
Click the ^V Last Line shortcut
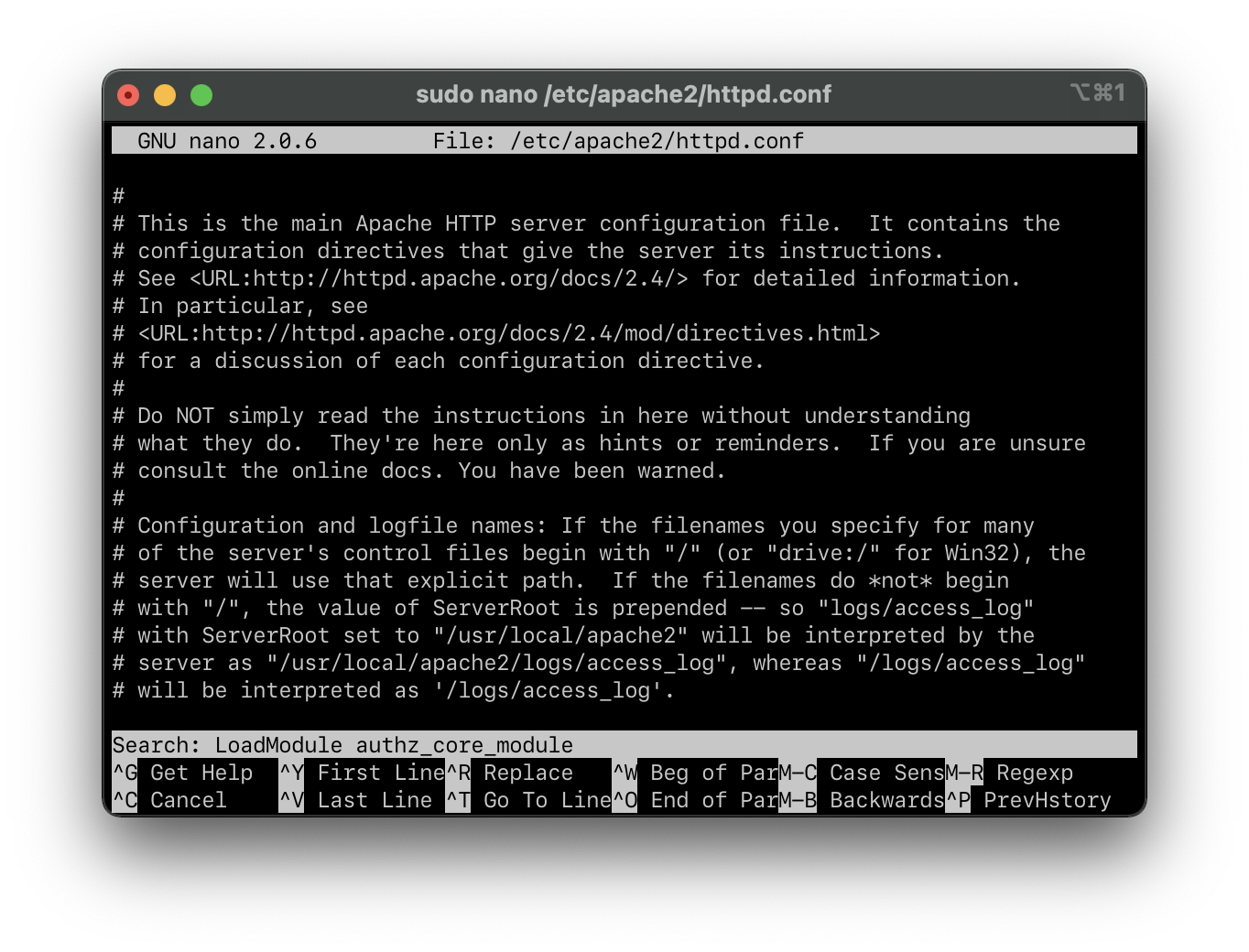tap(355, 800)
